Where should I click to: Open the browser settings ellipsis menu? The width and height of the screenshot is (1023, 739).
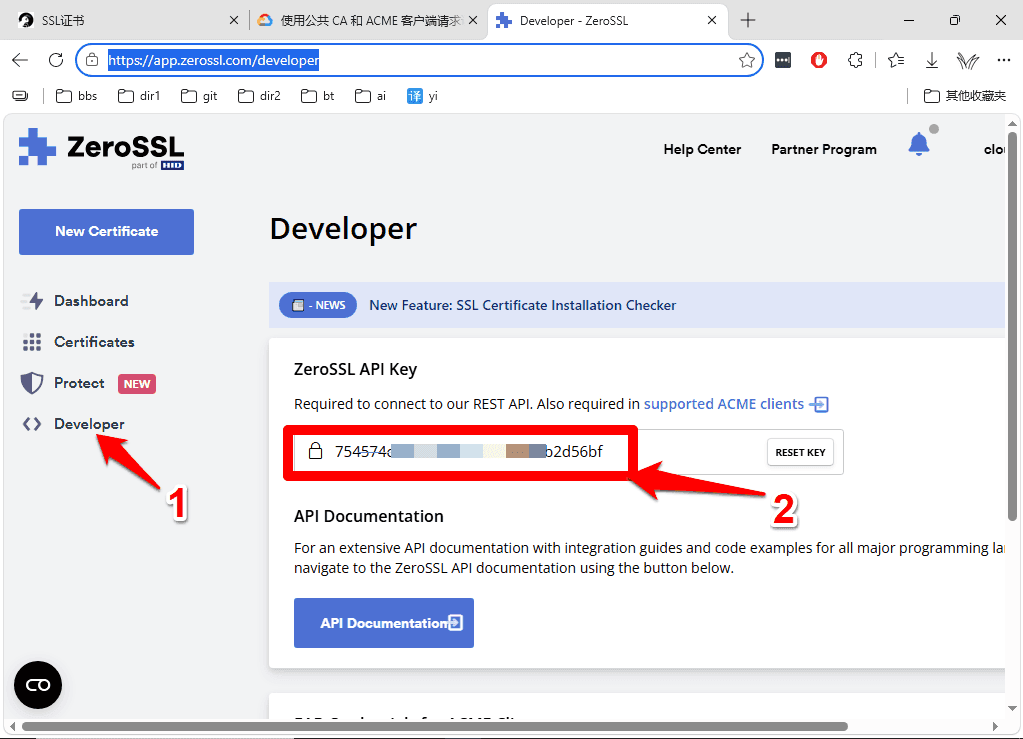point(1003,61)
